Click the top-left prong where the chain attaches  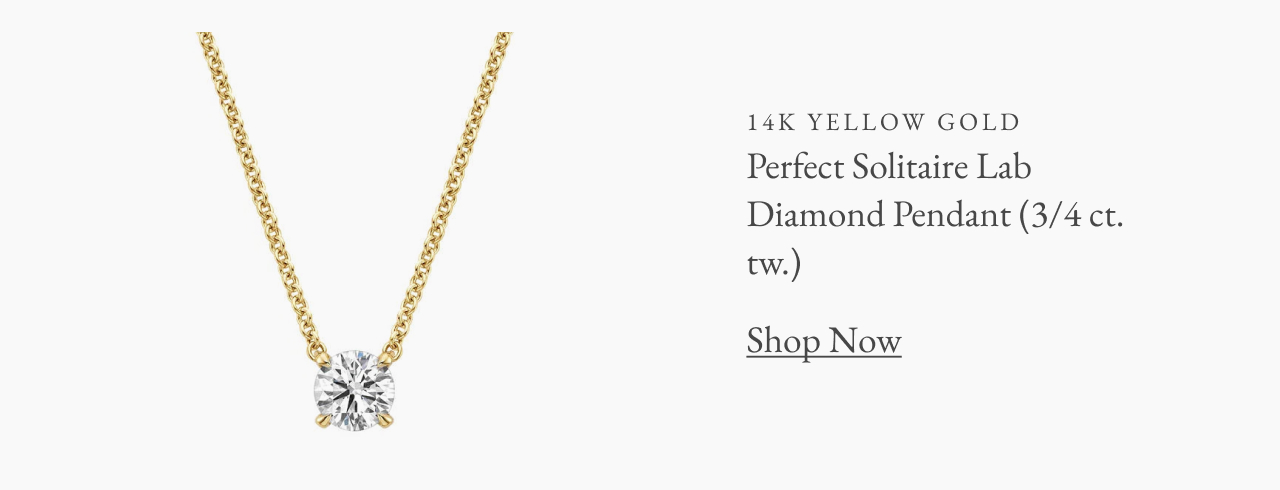[x=321, y=359]
